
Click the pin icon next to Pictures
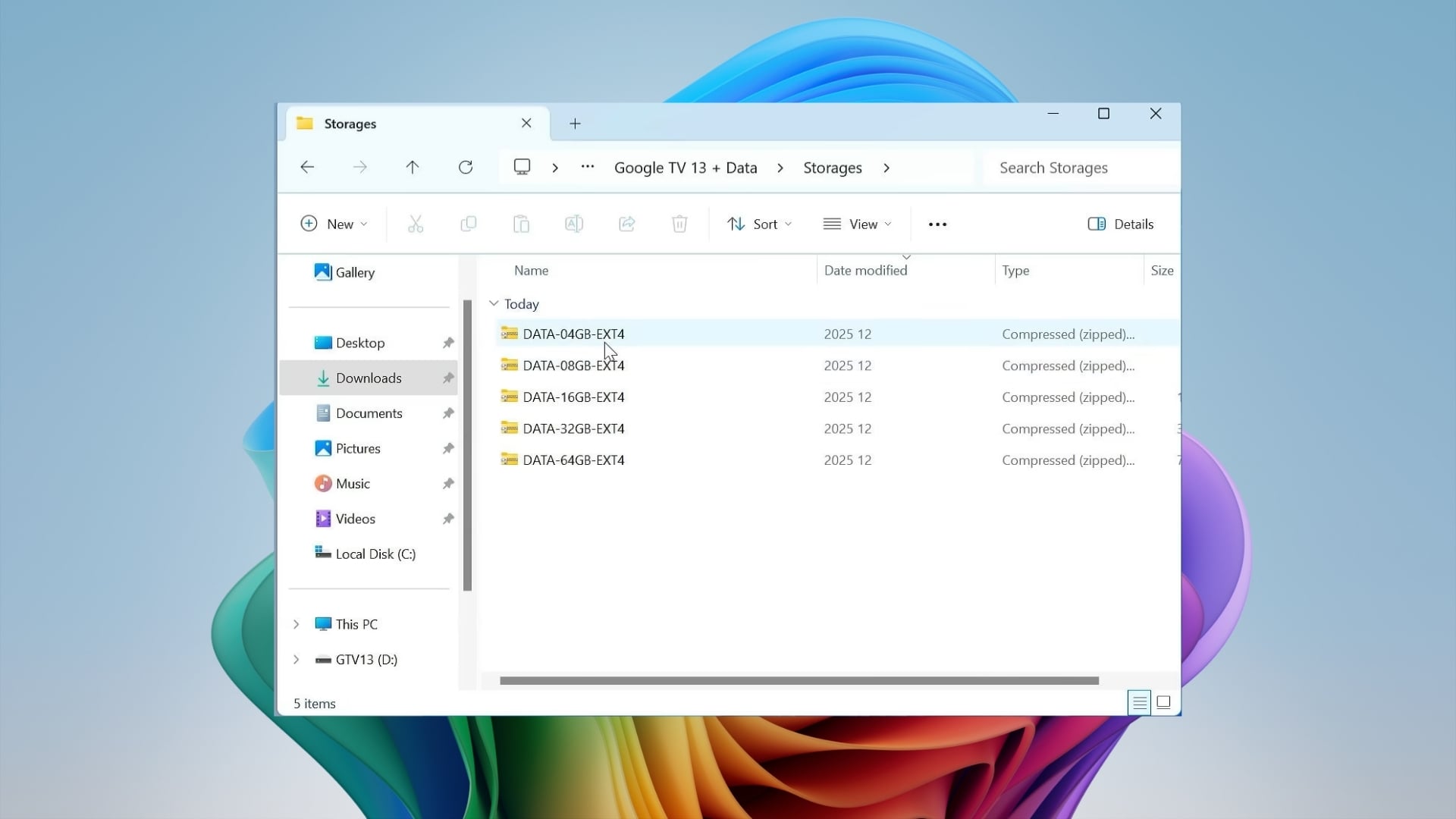[448, 449]
